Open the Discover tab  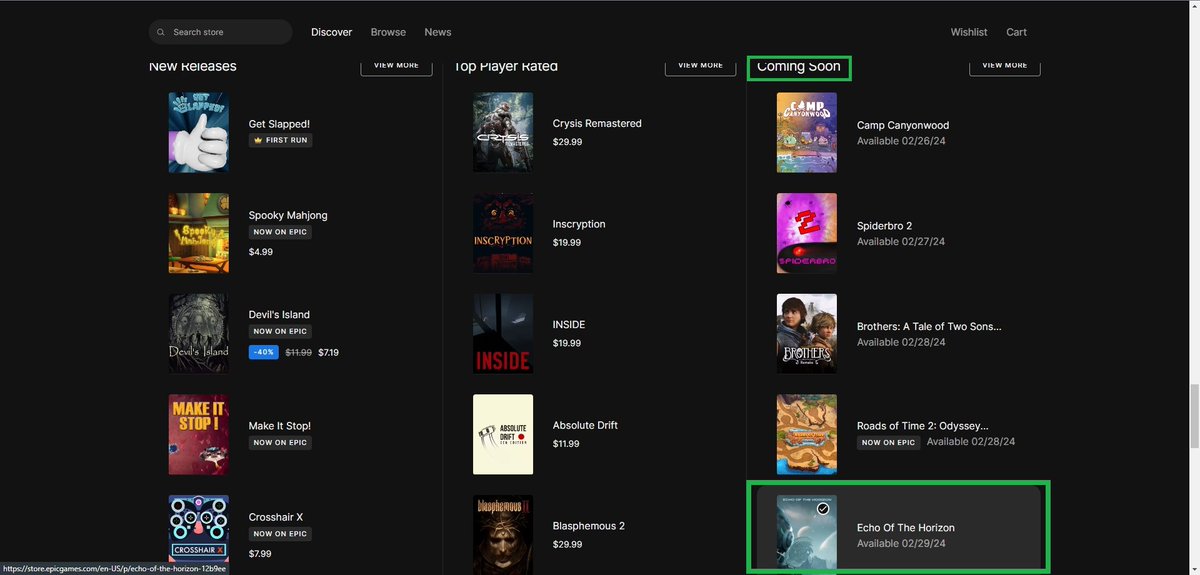click(x=331, y=32)
